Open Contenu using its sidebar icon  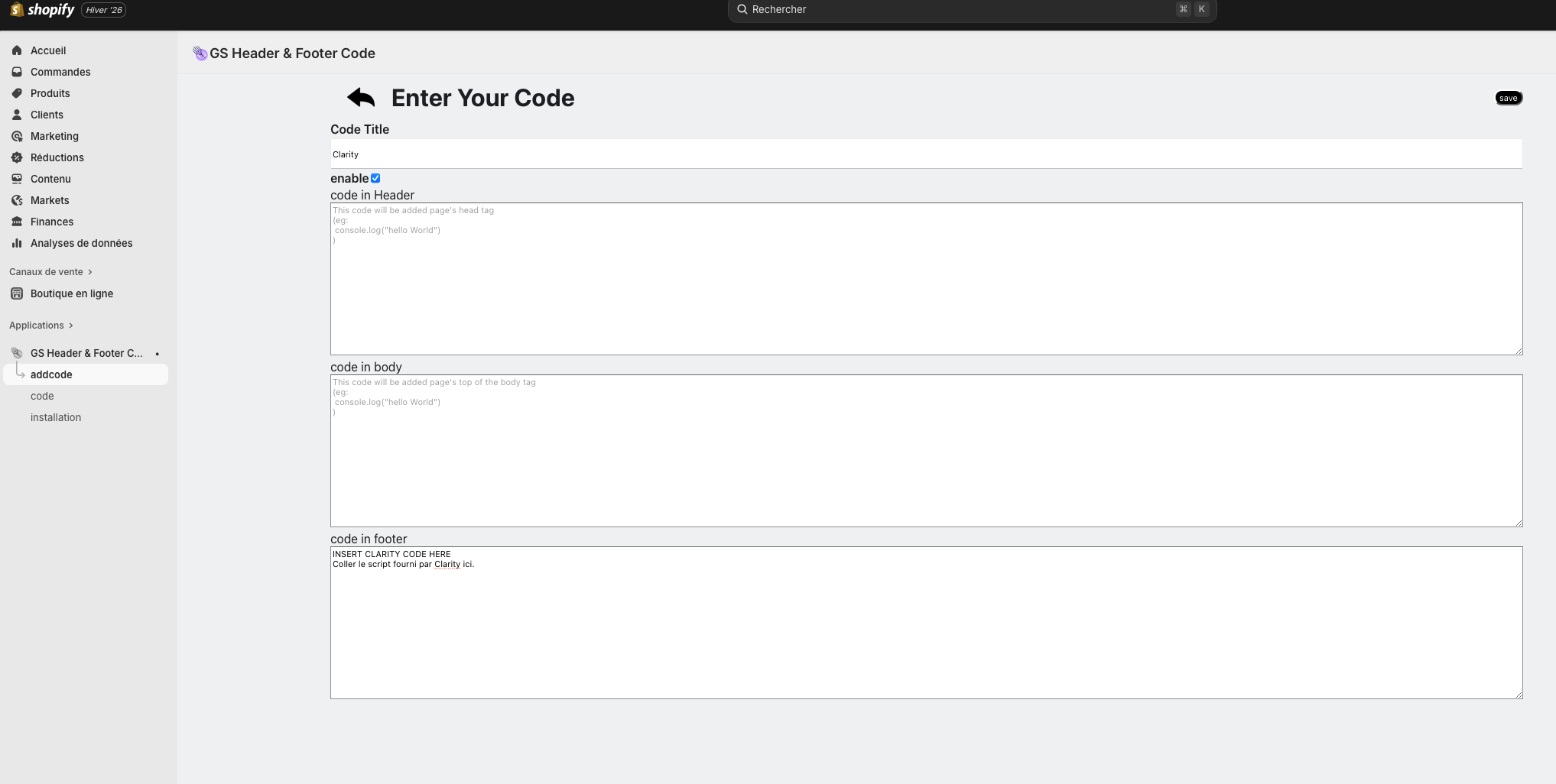17,179
